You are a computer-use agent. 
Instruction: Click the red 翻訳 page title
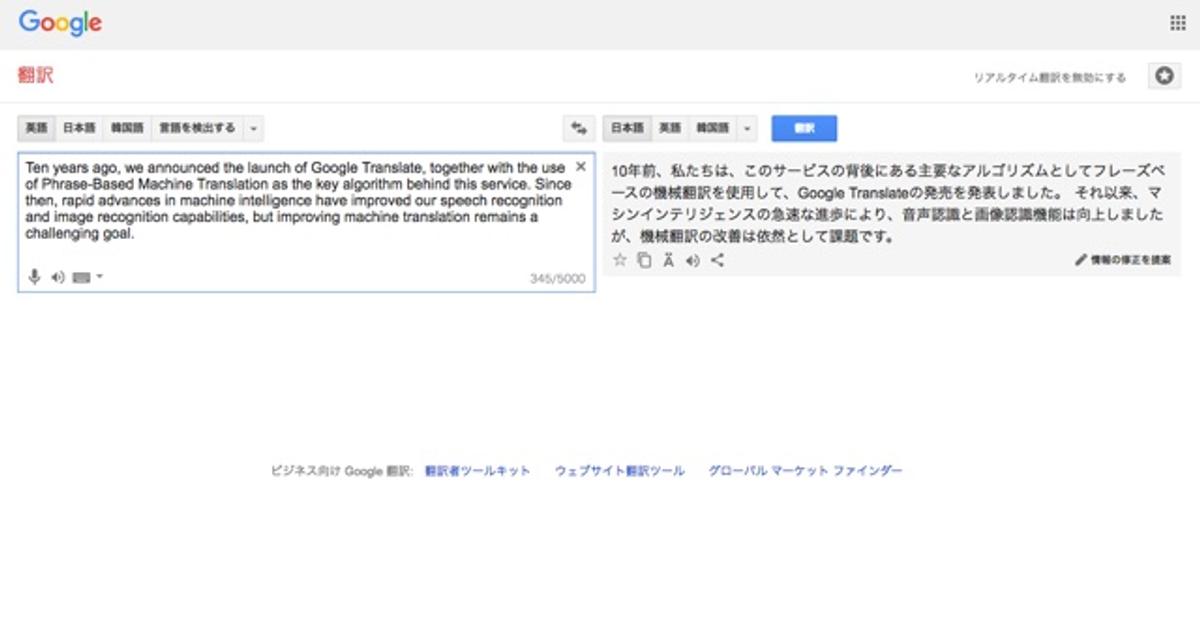pyautogui.click(x=35, y=76)
